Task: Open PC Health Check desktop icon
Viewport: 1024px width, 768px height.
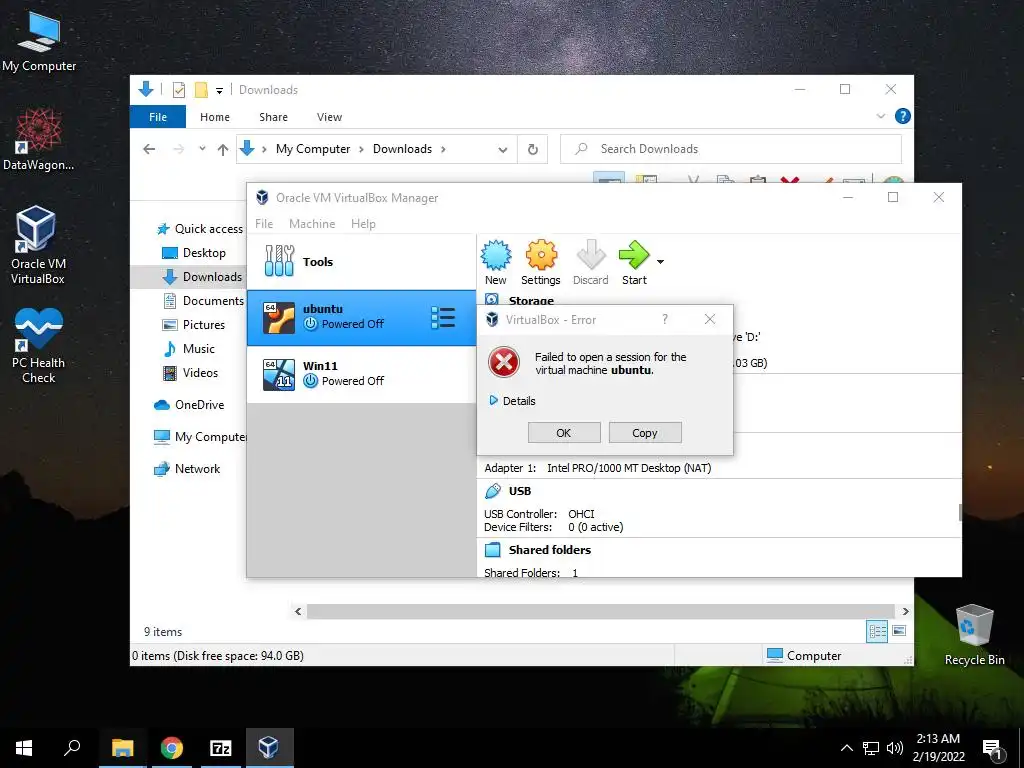Action: (x=38, y=346)
